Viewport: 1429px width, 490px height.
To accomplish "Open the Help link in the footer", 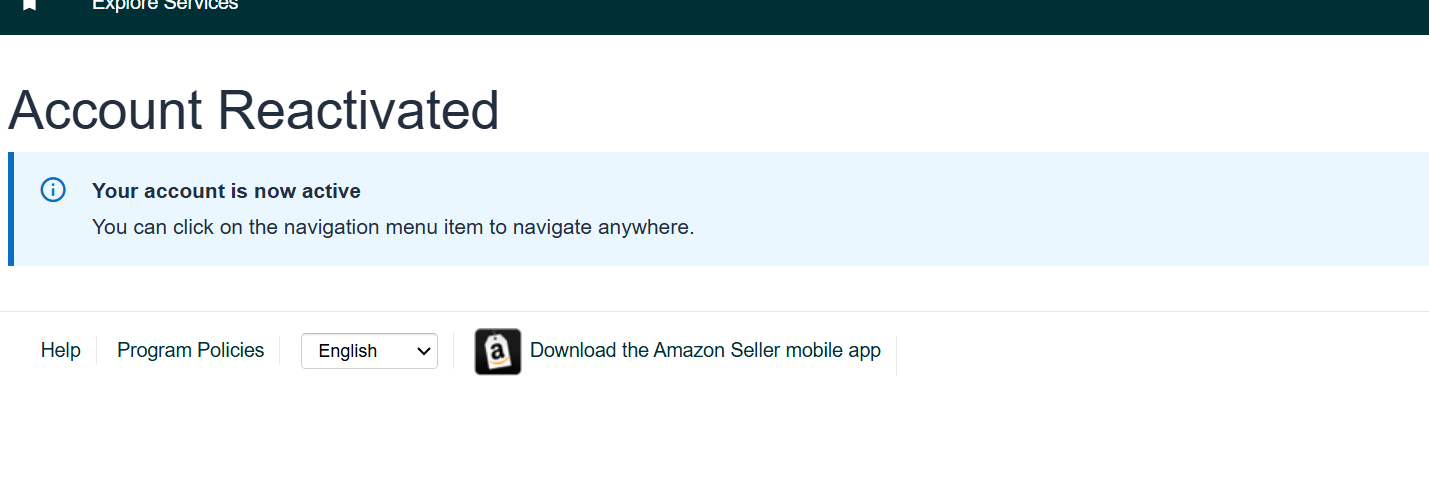I will pos(61,350).
